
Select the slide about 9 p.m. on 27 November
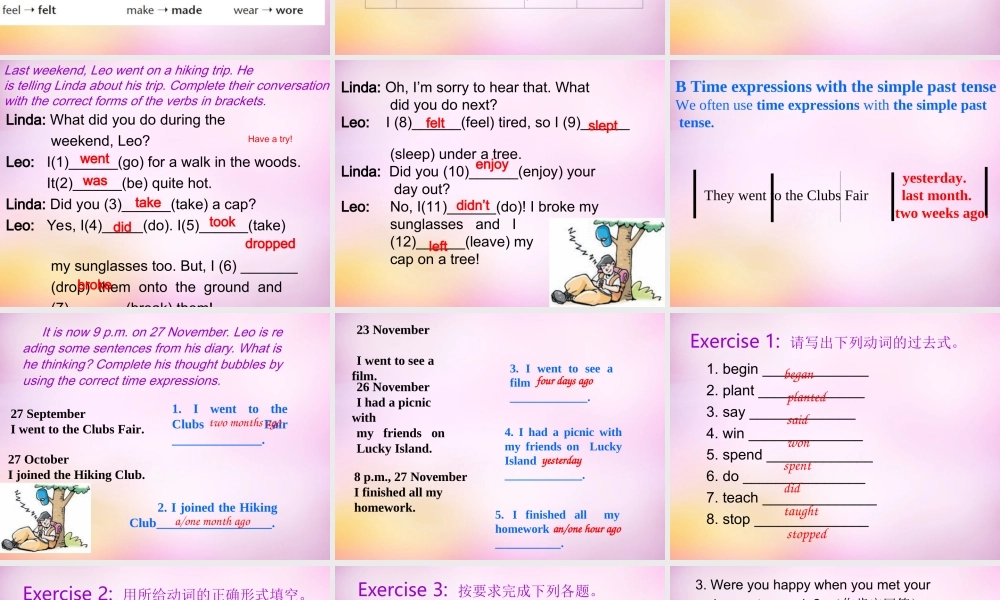[165, 436]
